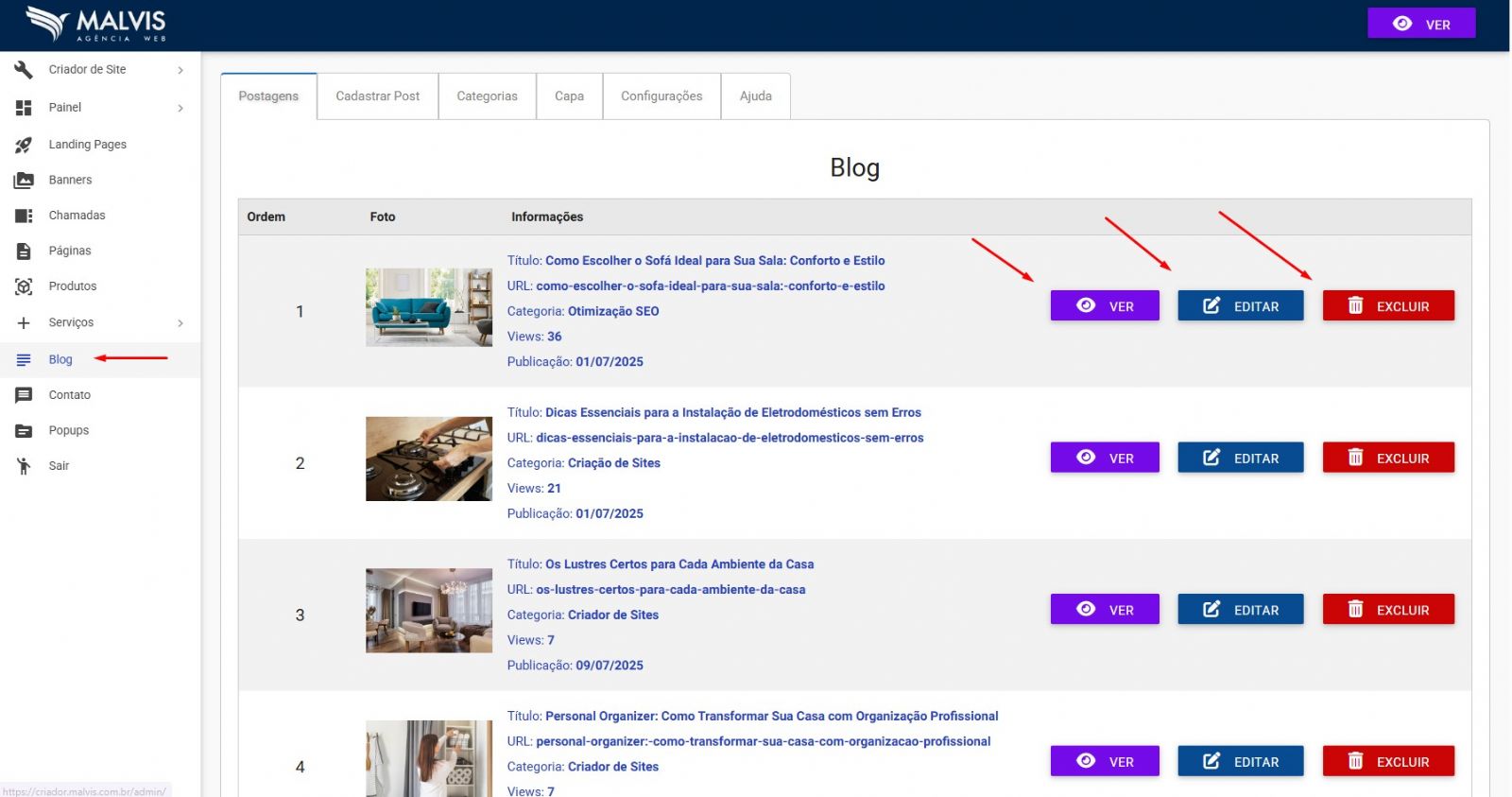Expand the Painel menu chevron
Viewport: 1512px width, 797px height.
[x=180, y=108]
